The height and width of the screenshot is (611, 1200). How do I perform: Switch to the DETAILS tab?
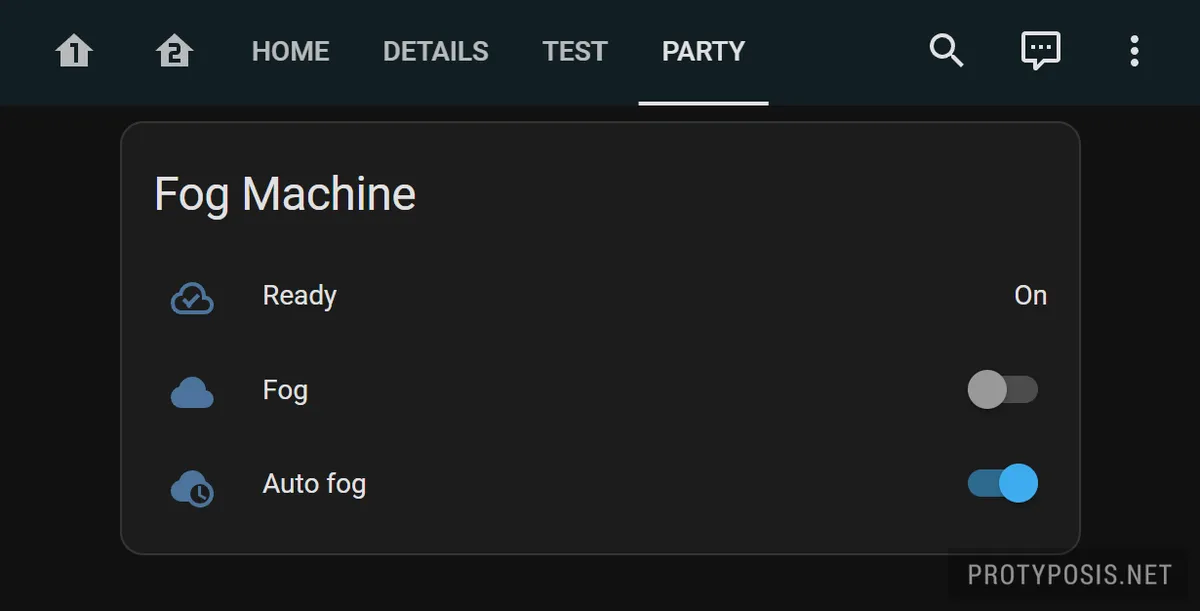[x=436, y=51]
